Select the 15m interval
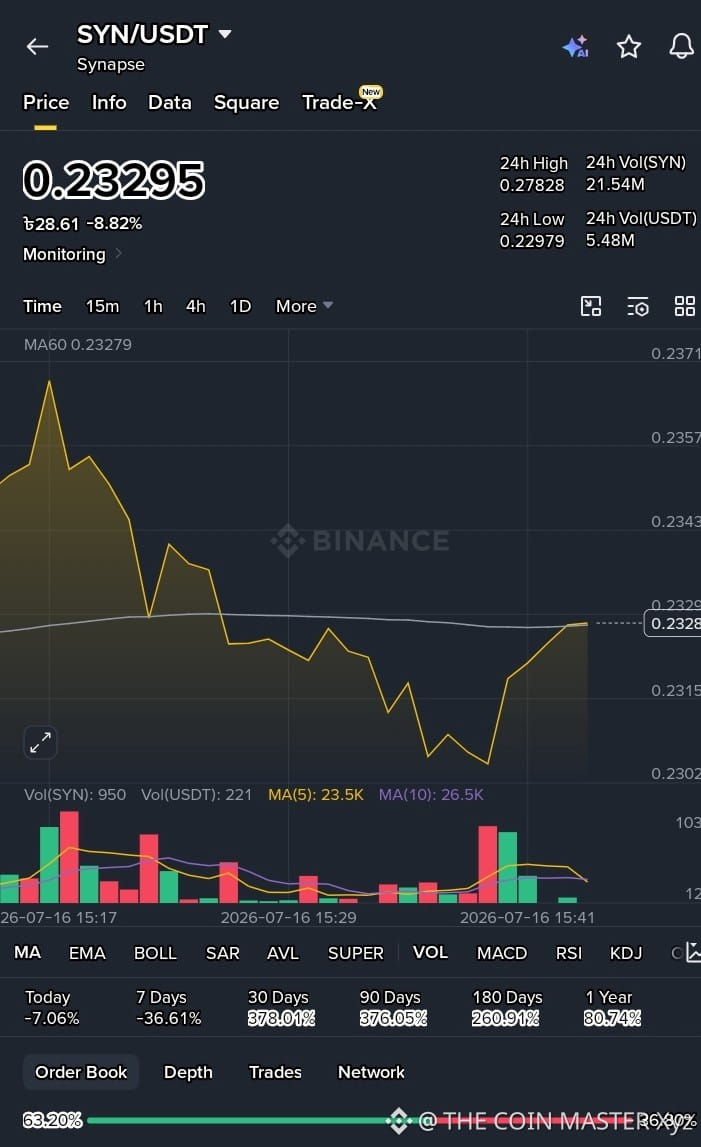 102,306
